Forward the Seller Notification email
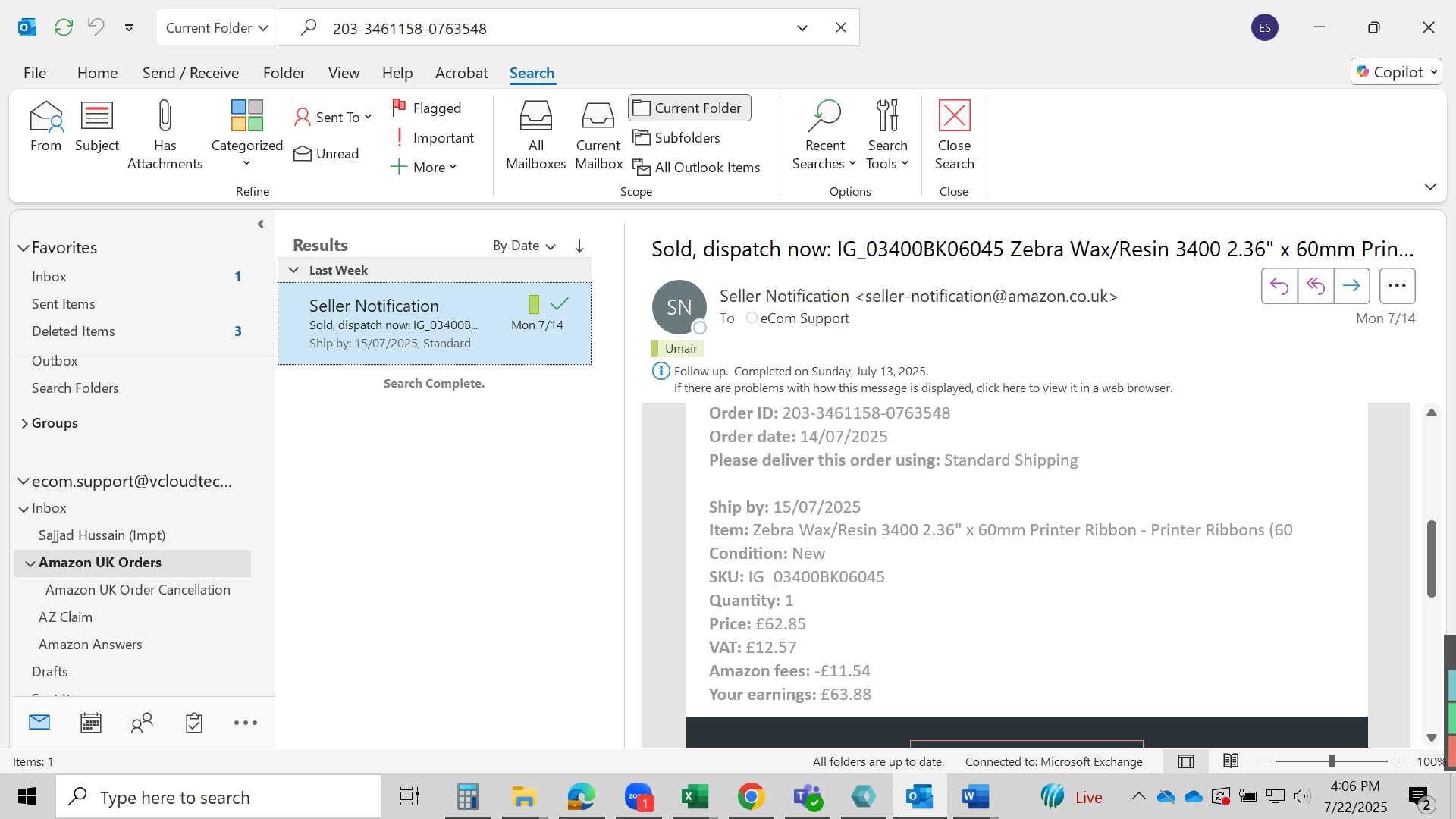1456x819 pixels. (1351, 286)
